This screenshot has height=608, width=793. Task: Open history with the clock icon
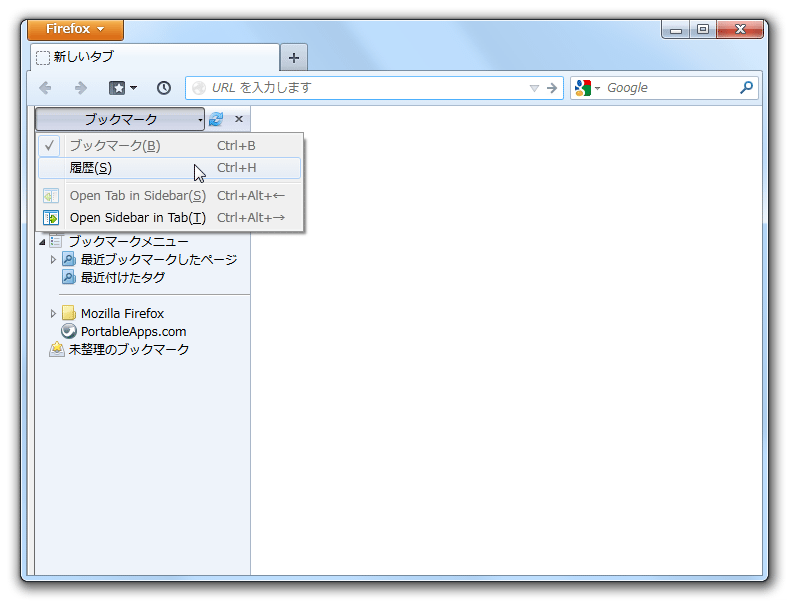[x=164, y=88]
